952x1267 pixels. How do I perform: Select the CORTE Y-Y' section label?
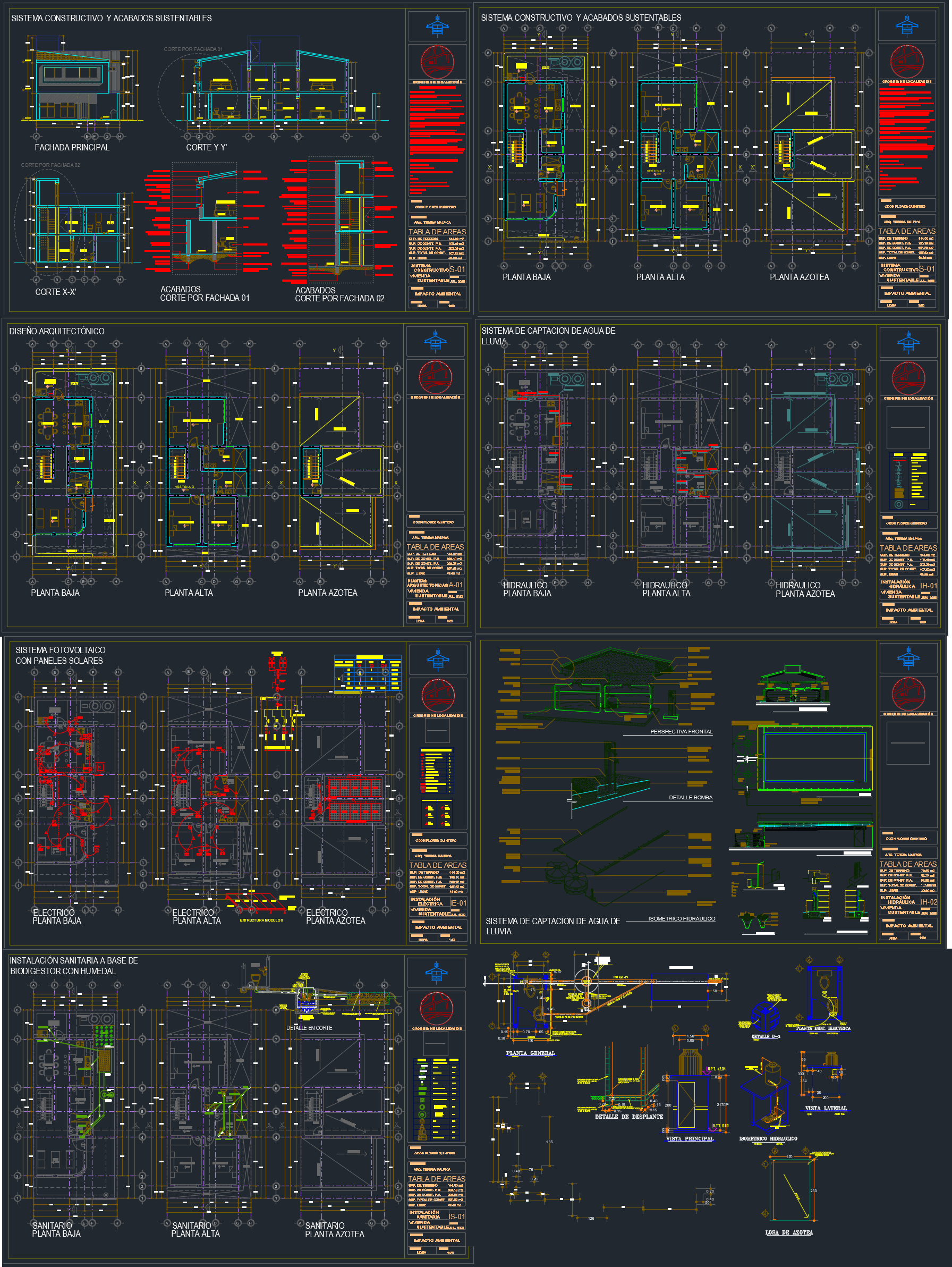pos(206,147)
